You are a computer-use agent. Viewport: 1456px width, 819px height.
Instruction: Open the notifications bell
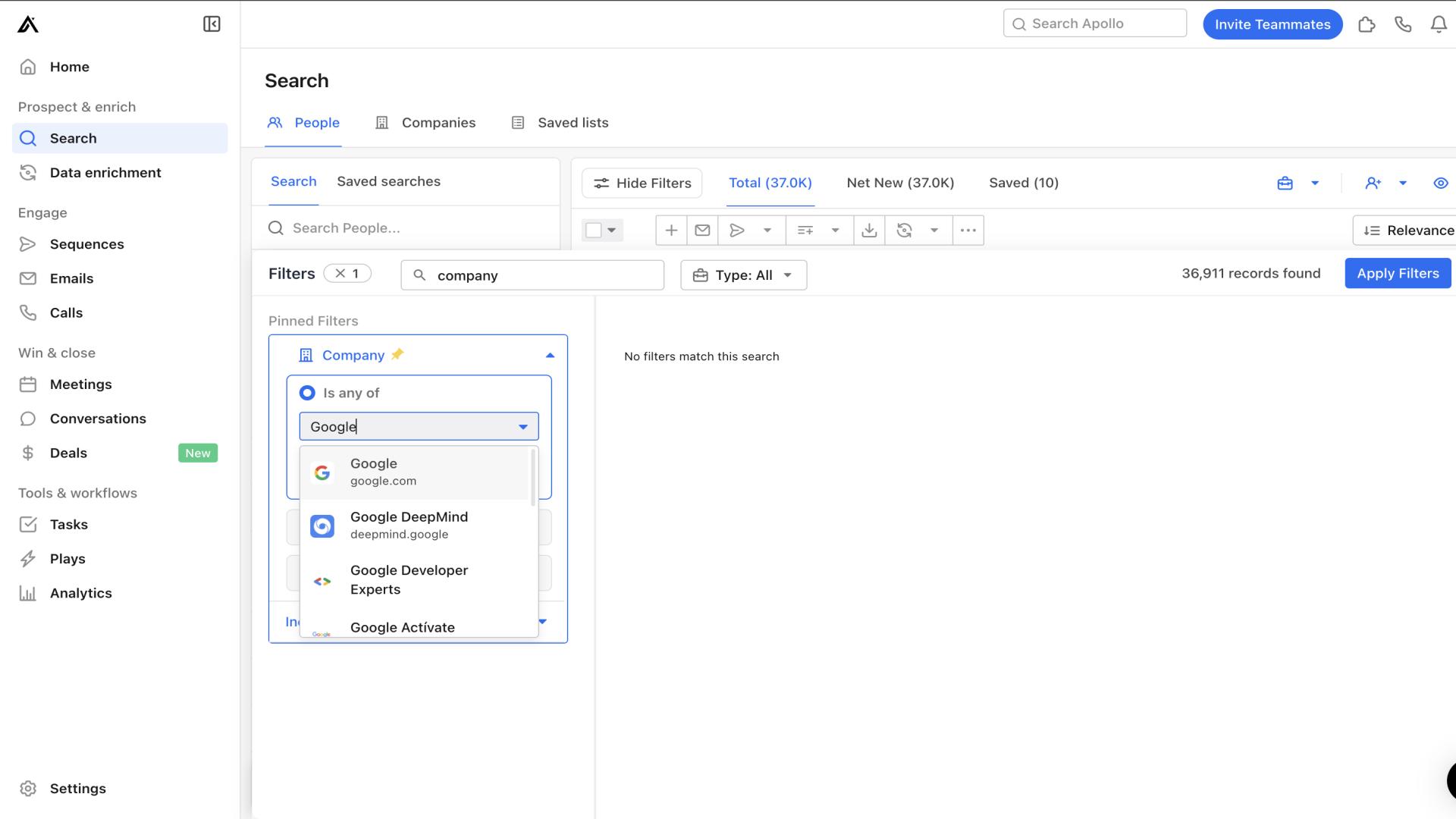[1439, 24]
